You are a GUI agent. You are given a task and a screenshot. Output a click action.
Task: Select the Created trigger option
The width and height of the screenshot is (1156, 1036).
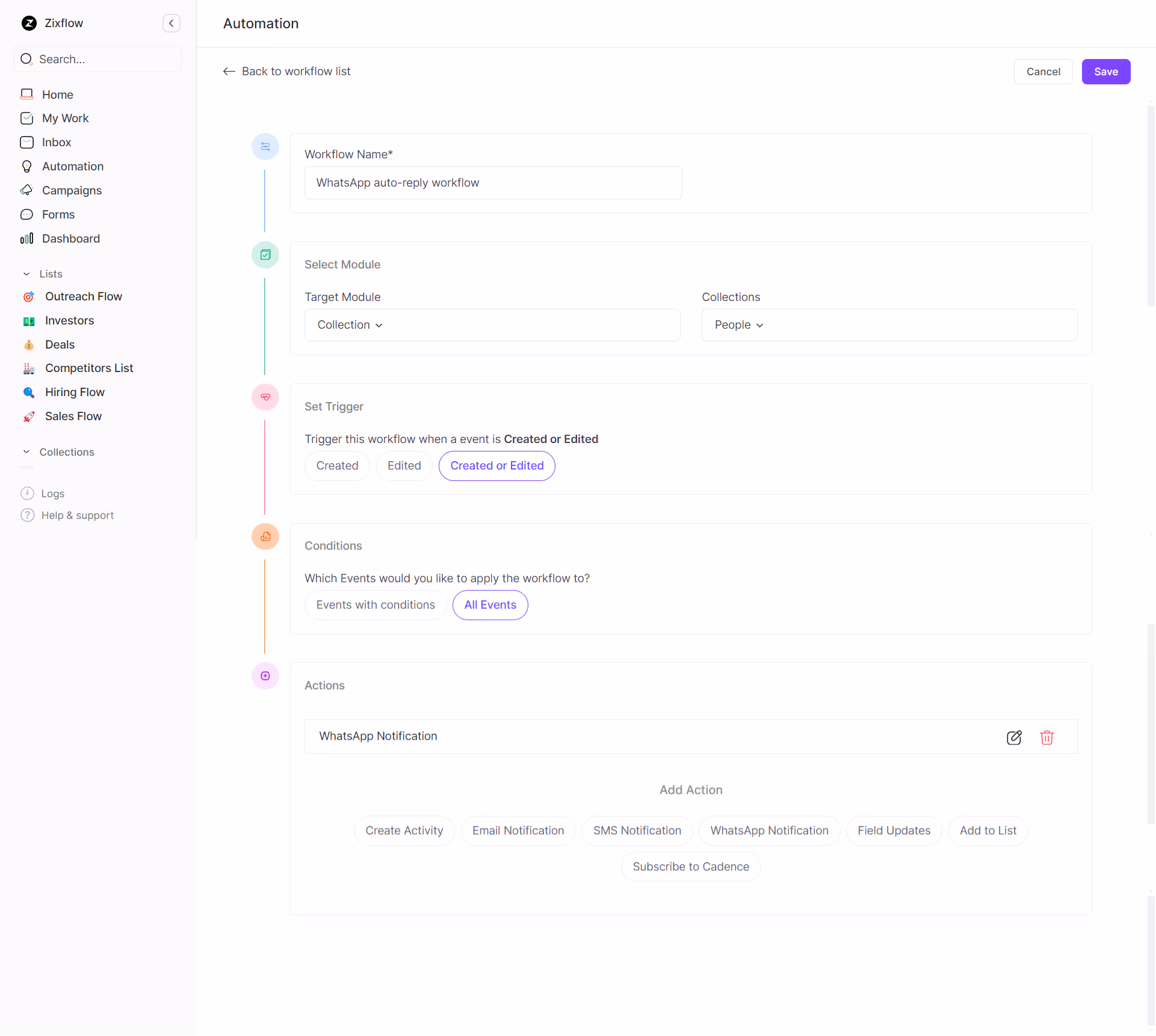tap(337, 466)
